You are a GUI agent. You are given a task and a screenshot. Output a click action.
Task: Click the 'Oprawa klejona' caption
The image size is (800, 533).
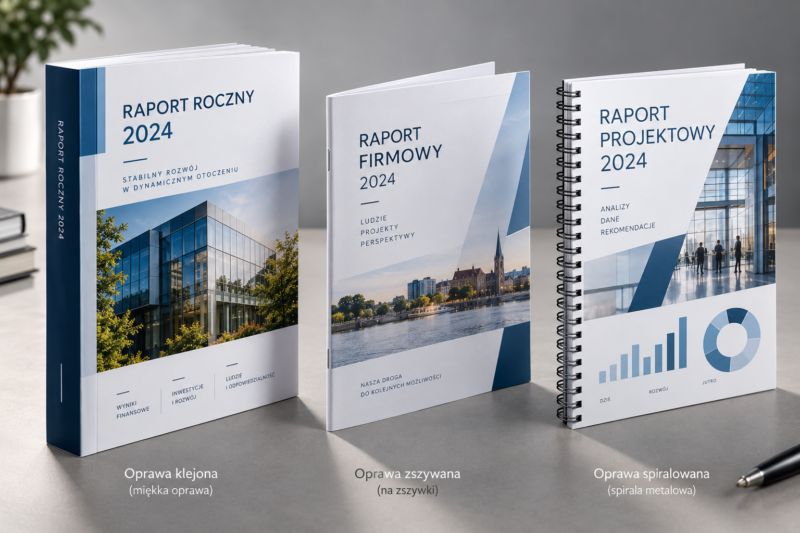[x=171, y=473]
